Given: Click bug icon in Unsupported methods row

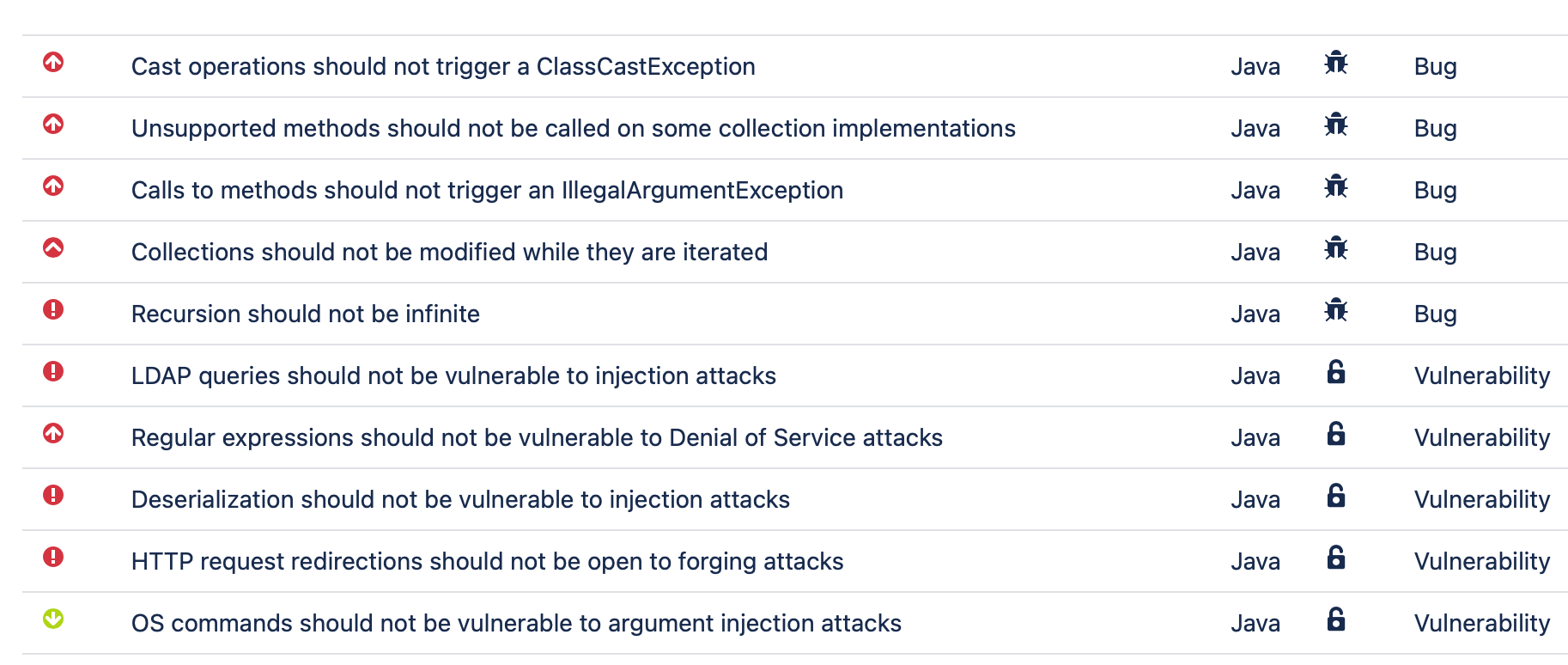Looking at the screenshot, I should point(1336,125).
